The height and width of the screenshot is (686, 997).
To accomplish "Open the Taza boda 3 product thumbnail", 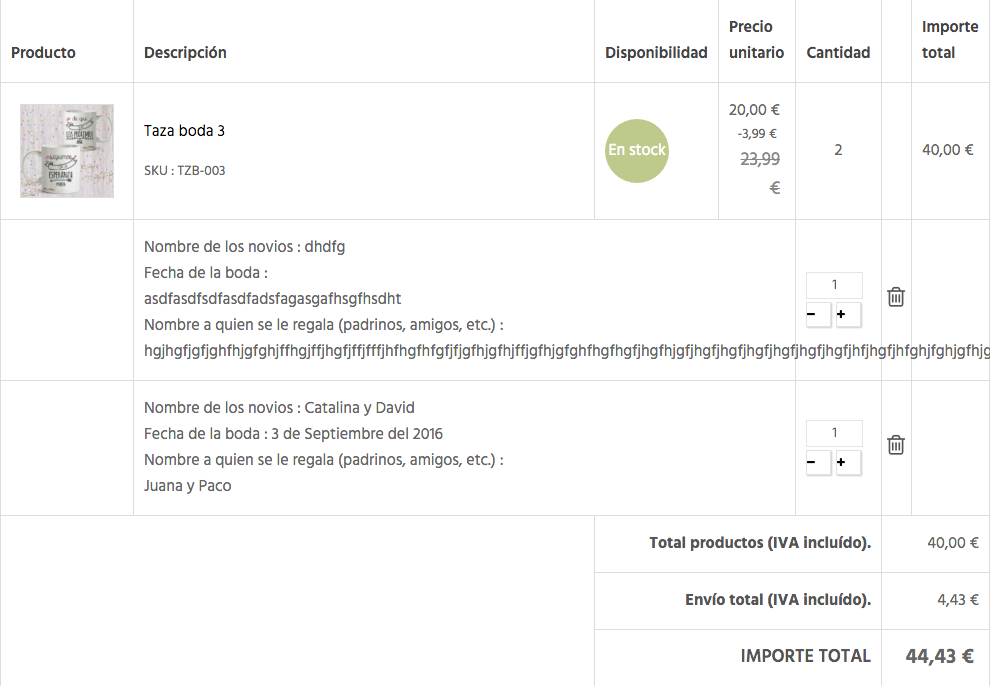I will pos(67,151).
